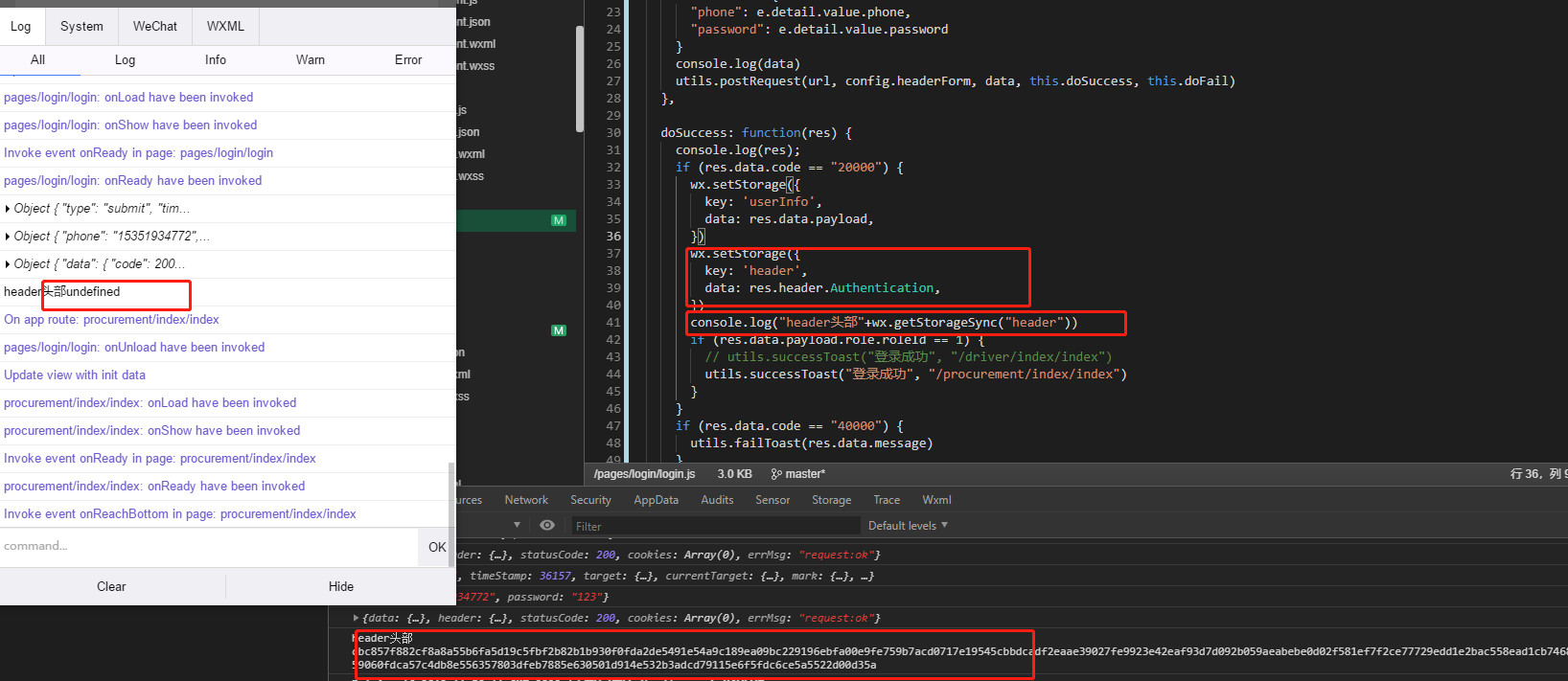The image size is (1568, 681).
Task: Focus the command… input field
Action: [209, 546]
